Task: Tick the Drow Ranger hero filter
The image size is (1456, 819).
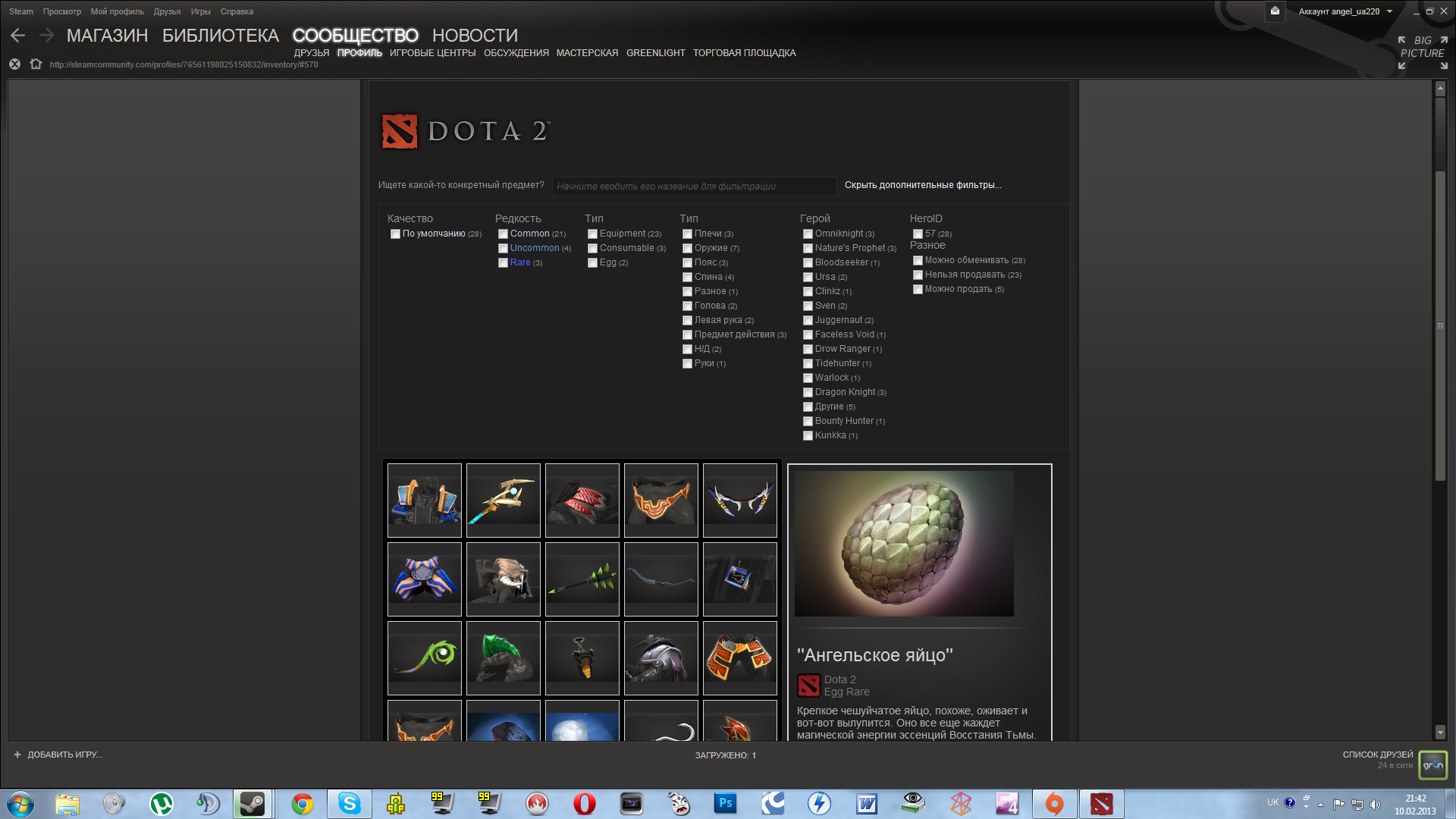Action: coord(808,350)
